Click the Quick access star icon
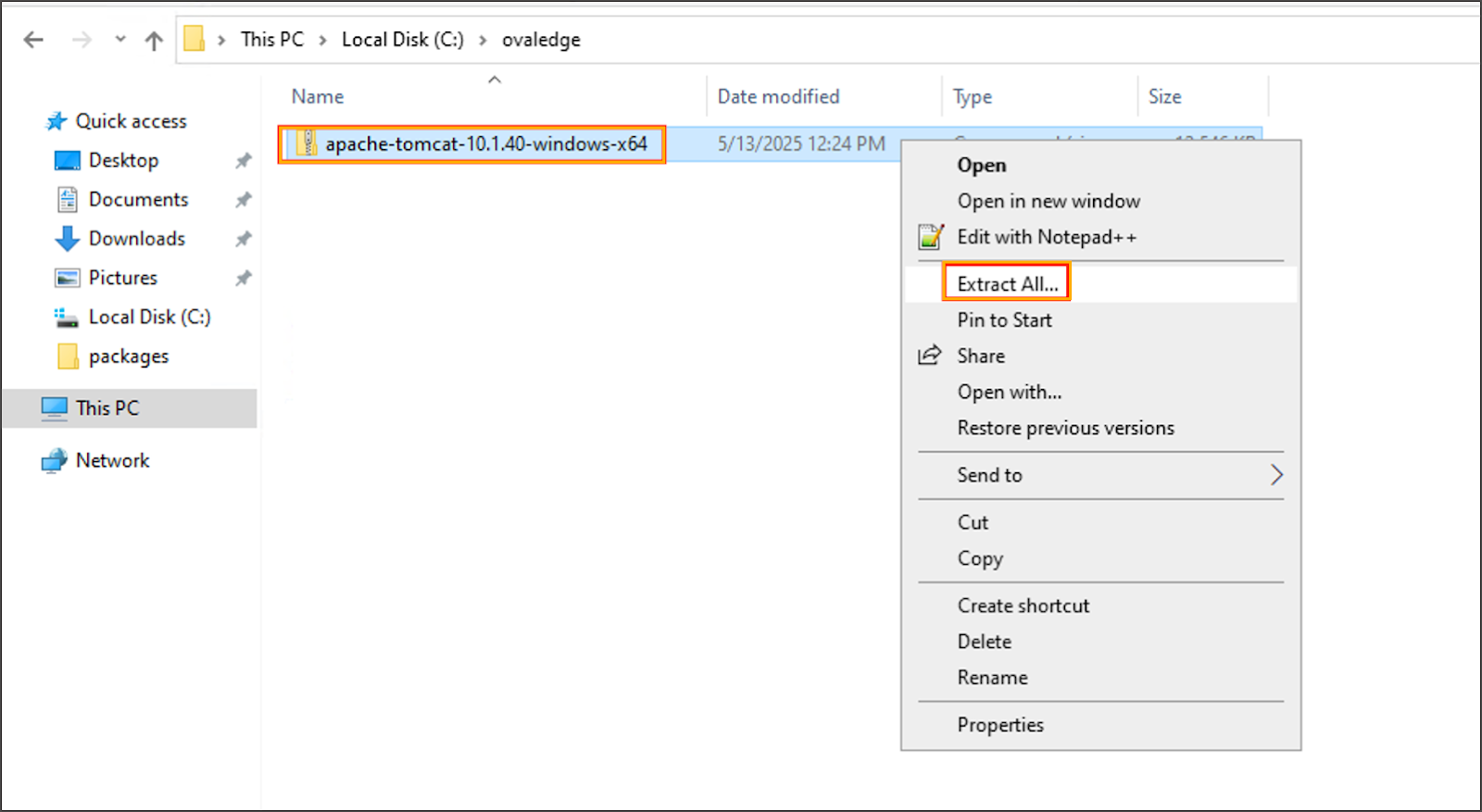The image size is (1482, 812). coord(57,121)
